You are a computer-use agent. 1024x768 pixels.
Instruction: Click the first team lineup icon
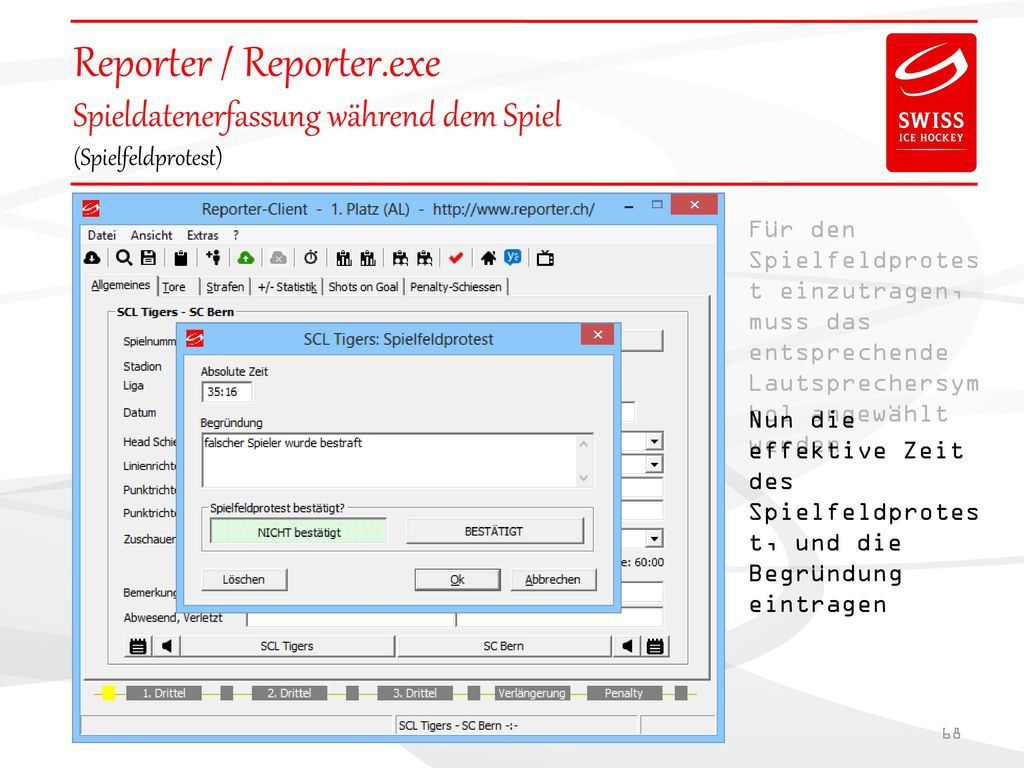pos(344,258)
